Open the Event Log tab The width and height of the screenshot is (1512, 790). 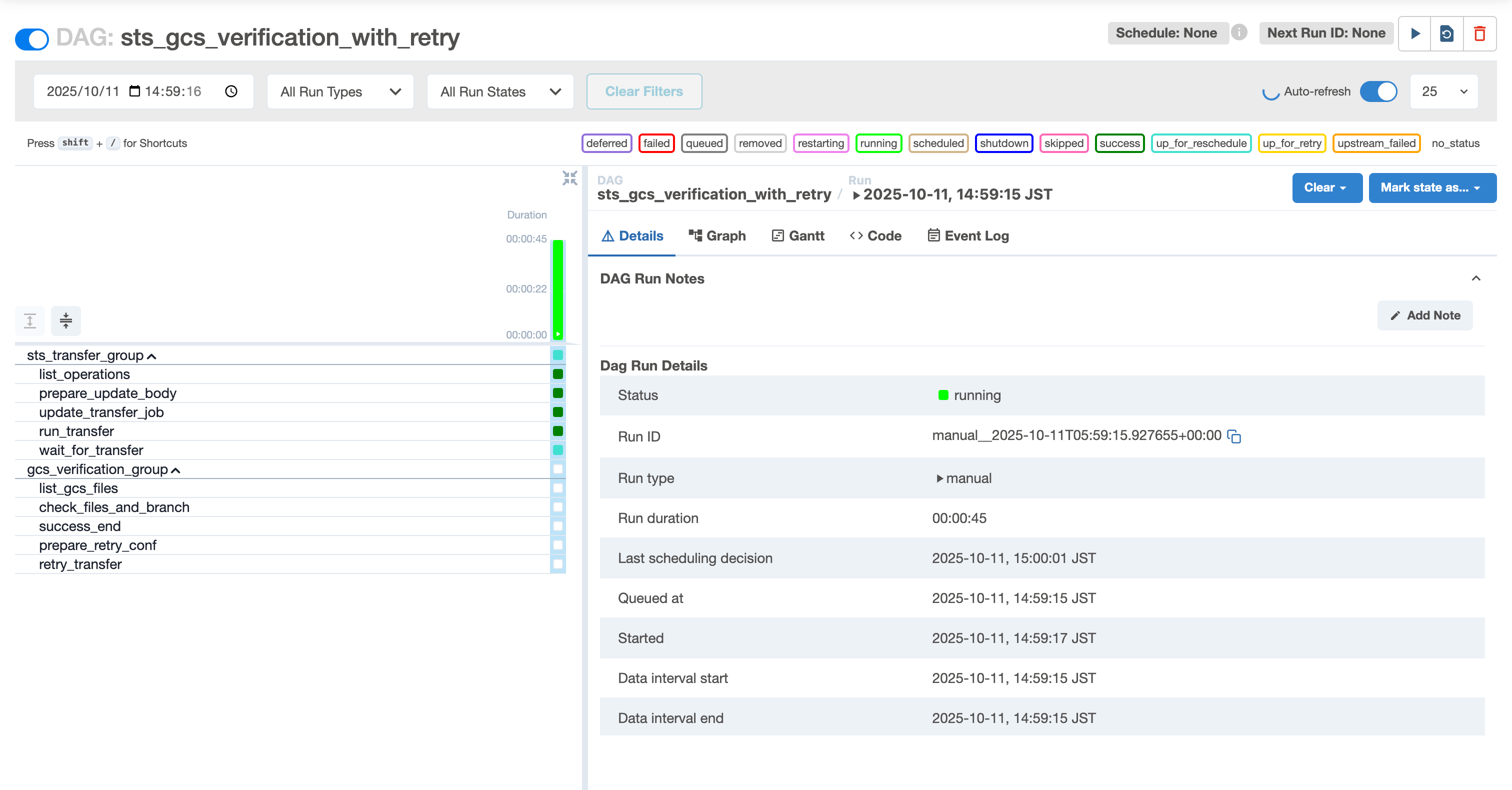968,236
